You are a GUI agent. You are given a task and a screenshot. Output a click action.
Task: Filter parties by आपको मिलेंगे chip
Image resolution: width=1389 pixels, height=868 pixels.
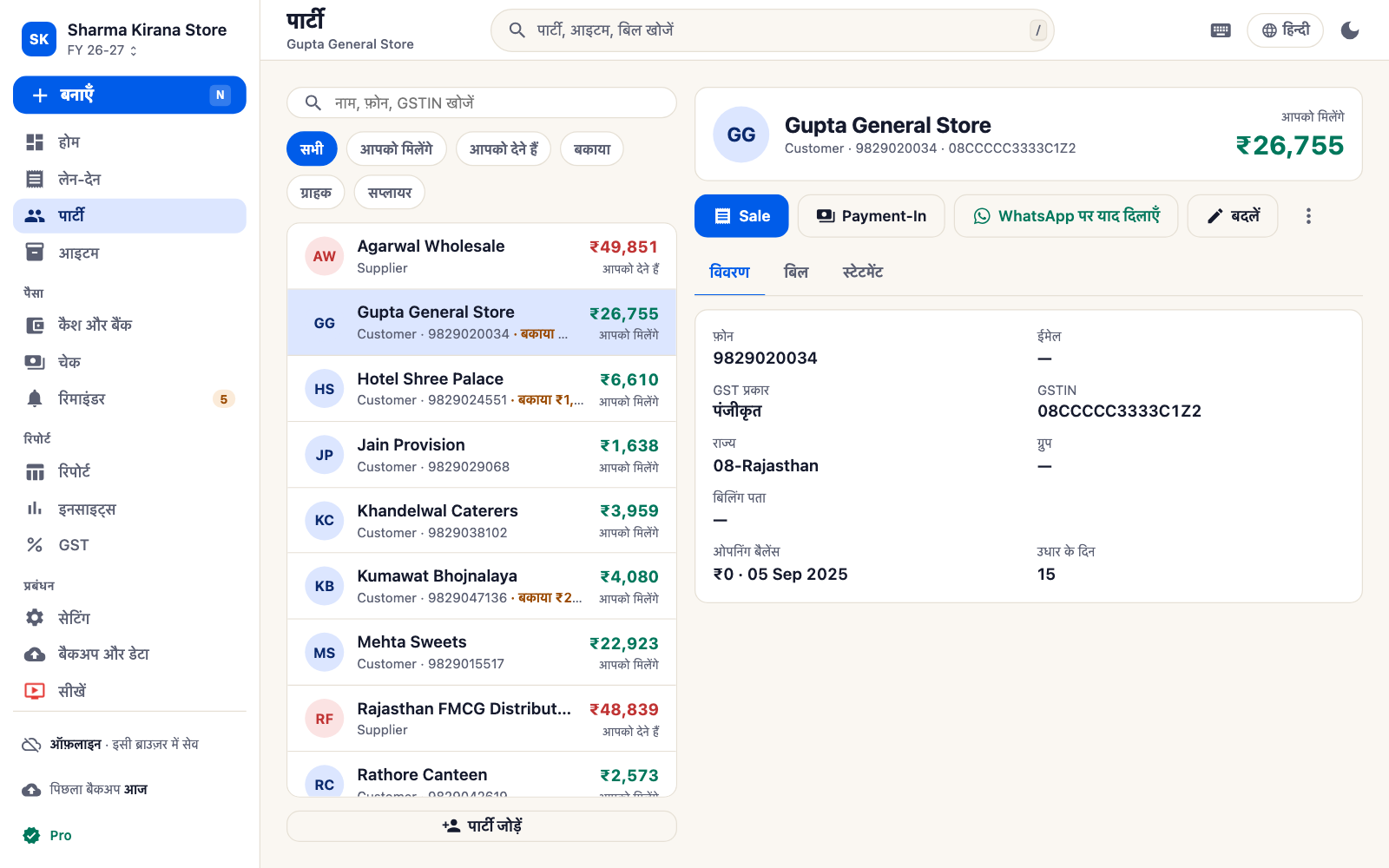click(396, 149)
